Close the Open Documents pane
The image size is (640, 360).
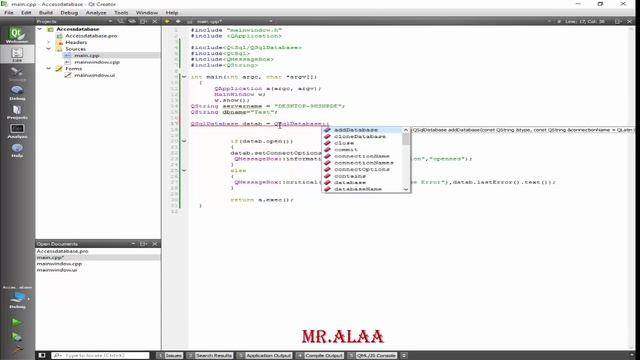[155, 244]
